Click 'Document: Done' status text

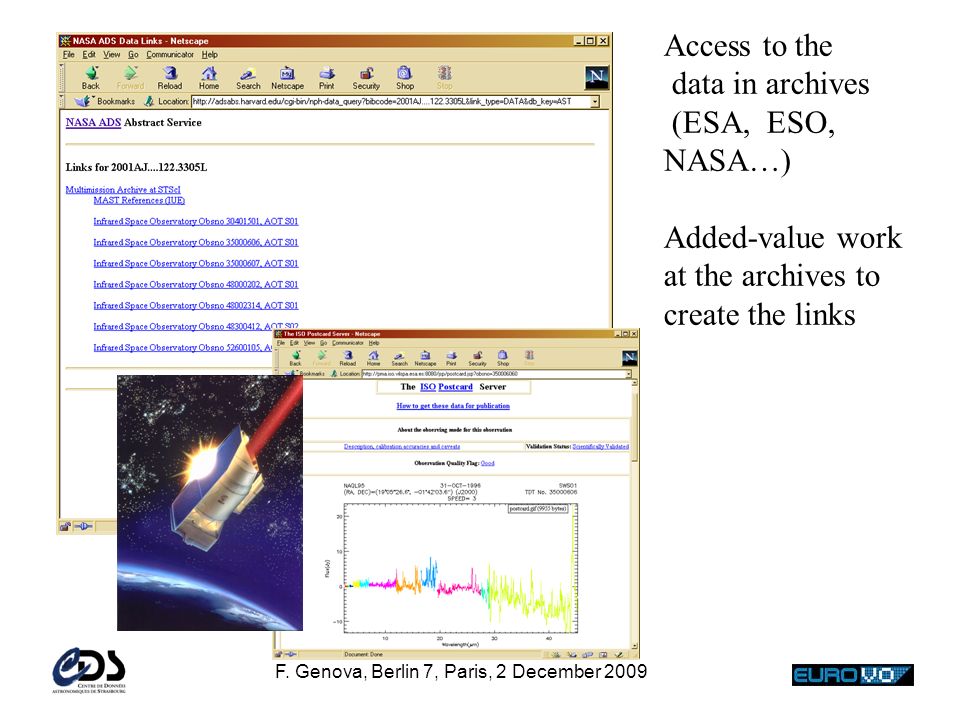click(363, 654)
